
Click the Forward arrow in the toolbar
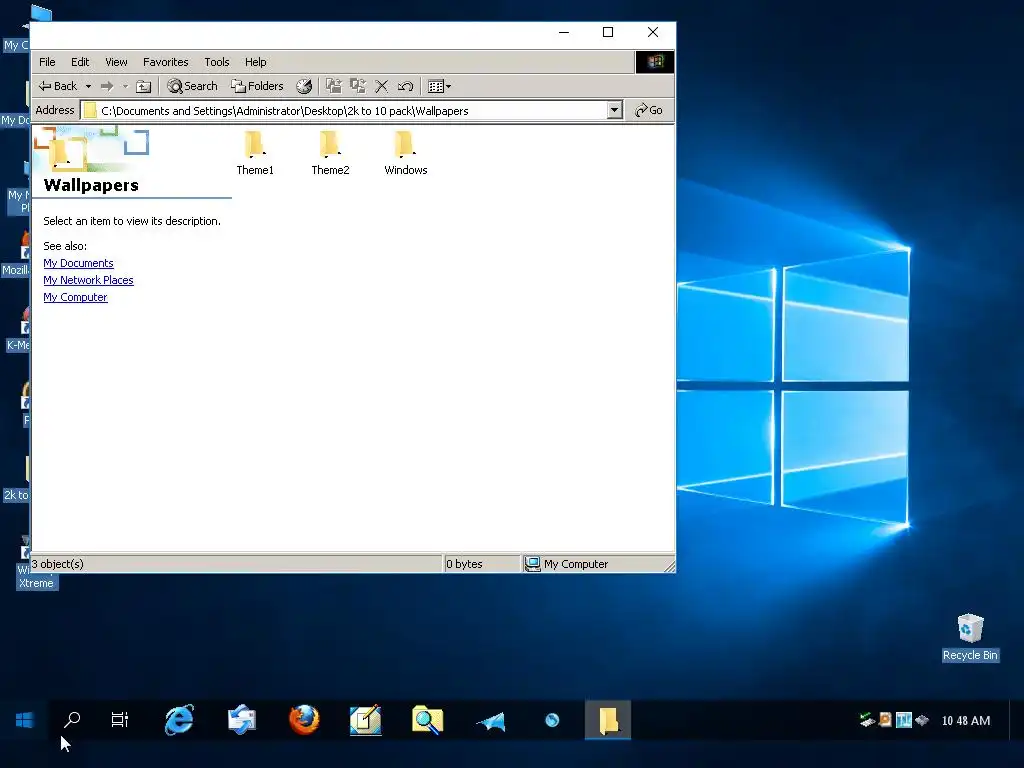(107, 86)
